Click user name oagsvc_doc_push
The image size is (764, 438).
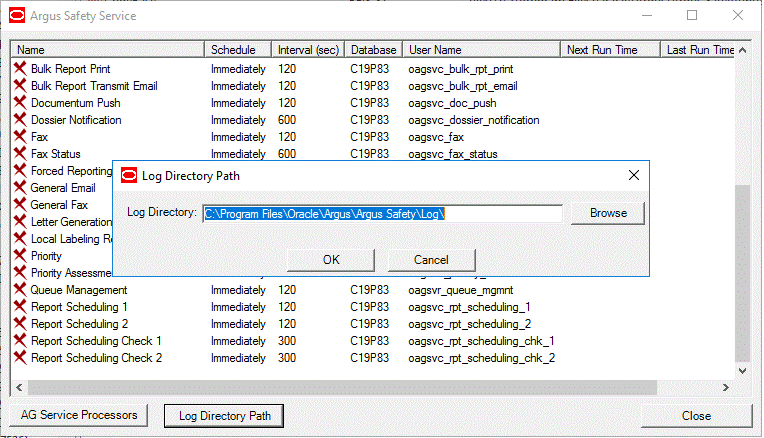pos(452,103)
